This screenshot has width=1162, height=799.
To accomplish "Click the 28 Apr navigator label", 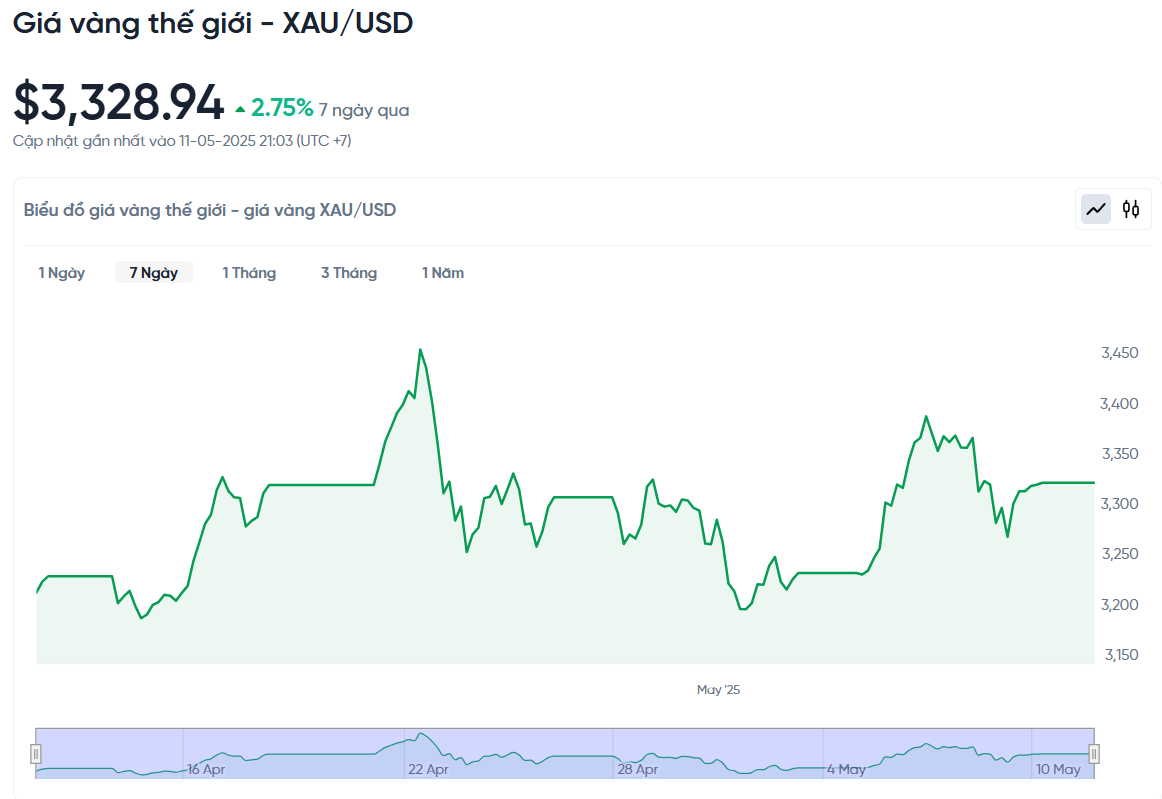I will tap(638, 769).
